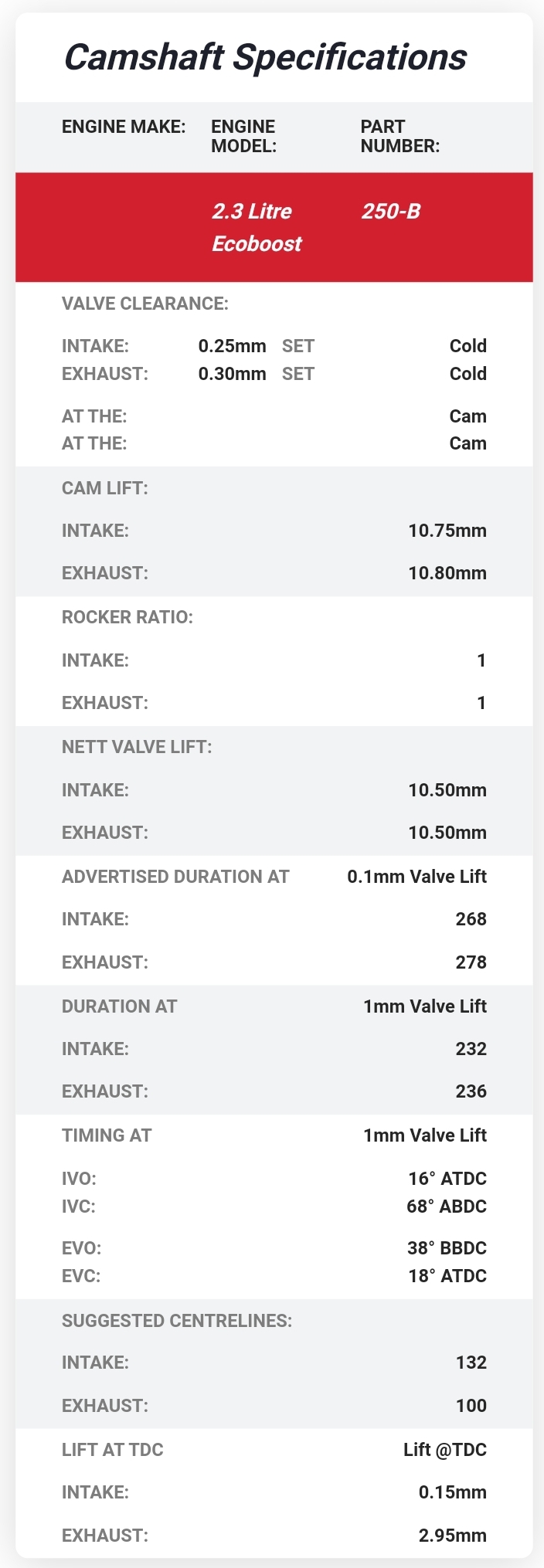Select the exhaust duration value "236"
The height and width of the screenshot is (1568, 544).
point(471,1091)
